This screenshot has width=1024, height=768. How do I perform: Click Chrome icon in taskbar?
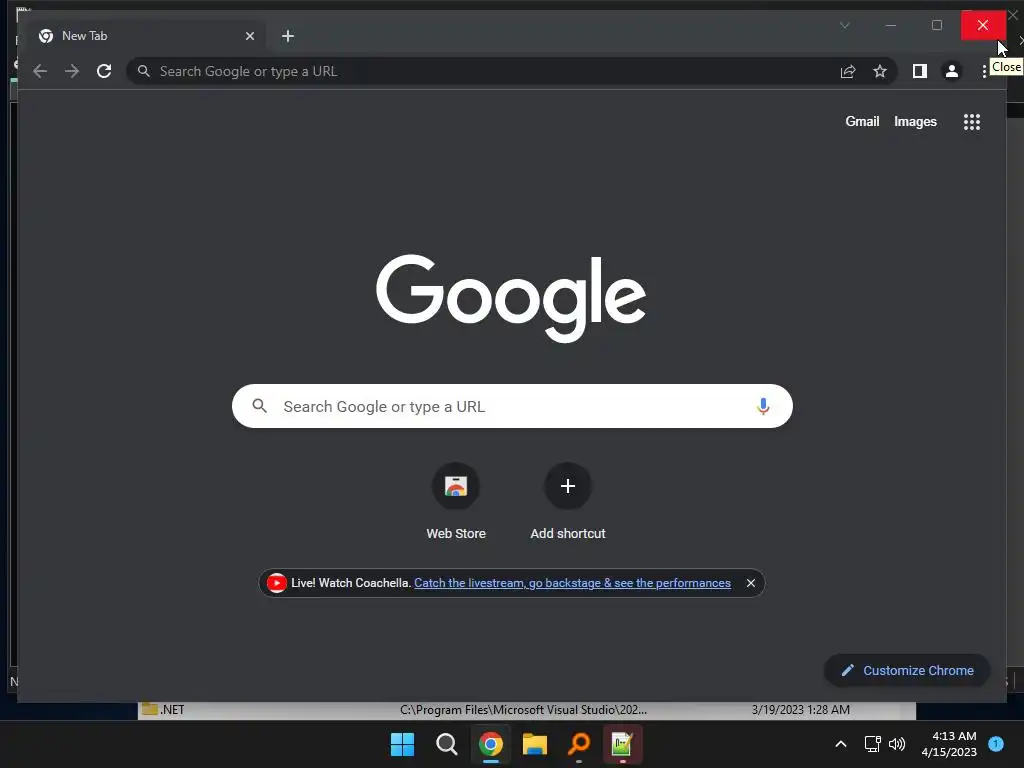490,744
